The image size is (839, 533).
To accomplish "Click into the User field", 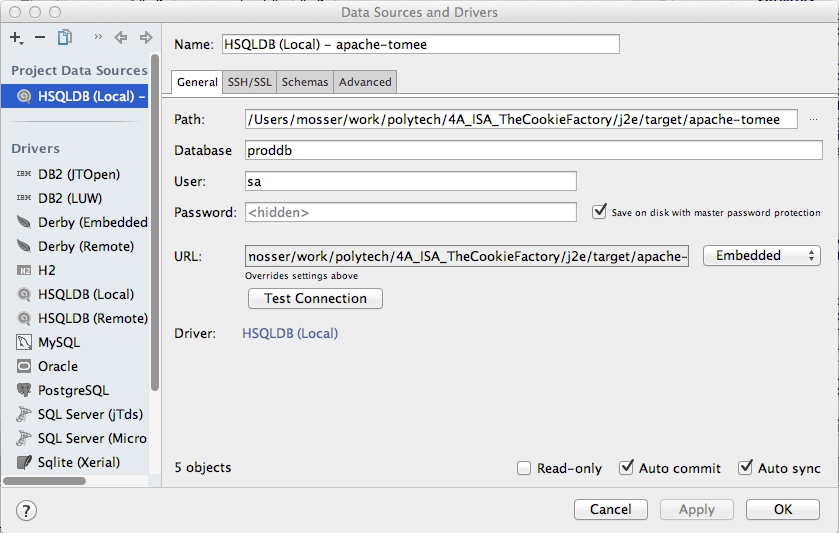I will [411, 181].
